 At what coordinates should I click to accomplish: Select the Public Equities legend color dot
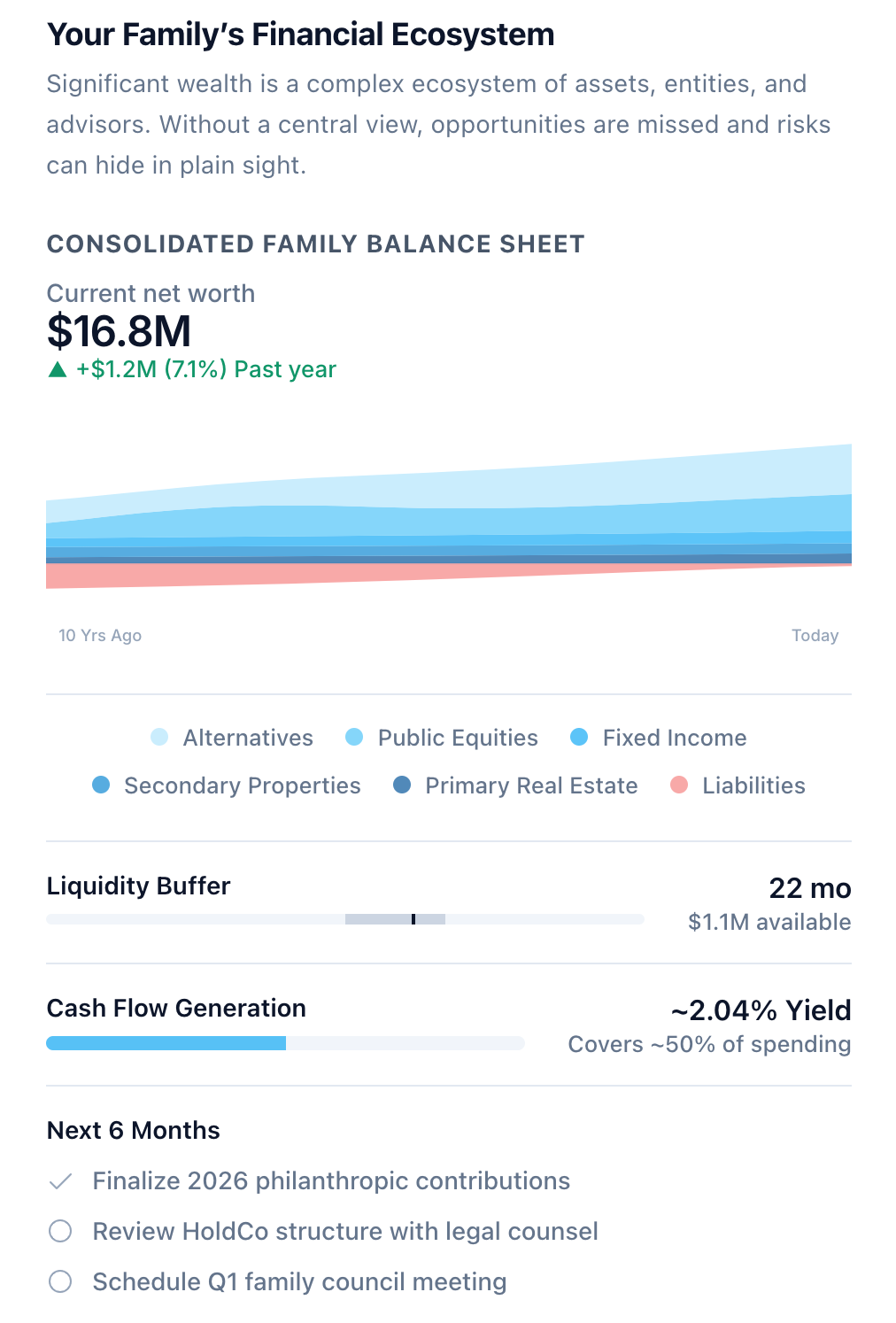tap(354, 738)
